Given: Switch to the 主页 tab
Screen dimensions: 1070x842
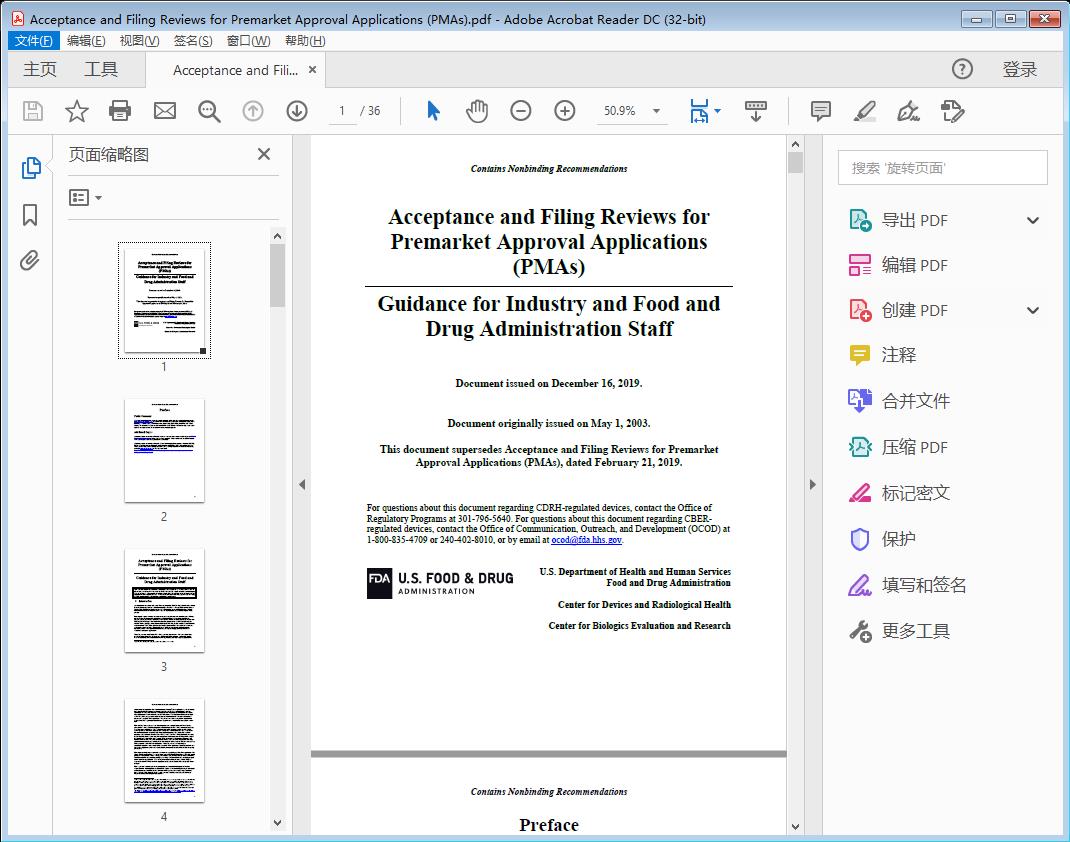Looking at the screenshot, I should 40,69.
